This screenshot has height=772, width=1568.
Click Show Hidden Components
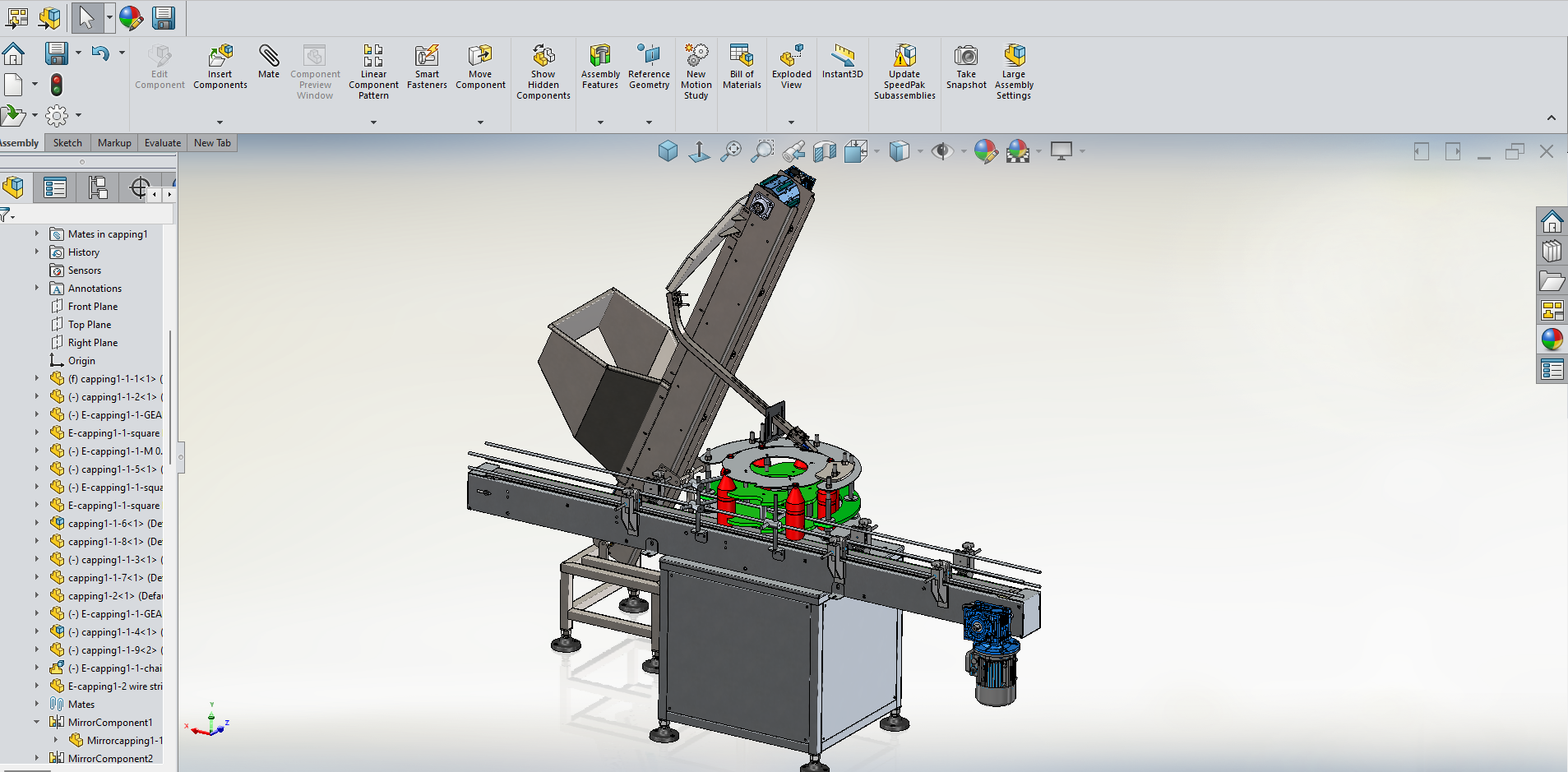(x=543, y=72)
